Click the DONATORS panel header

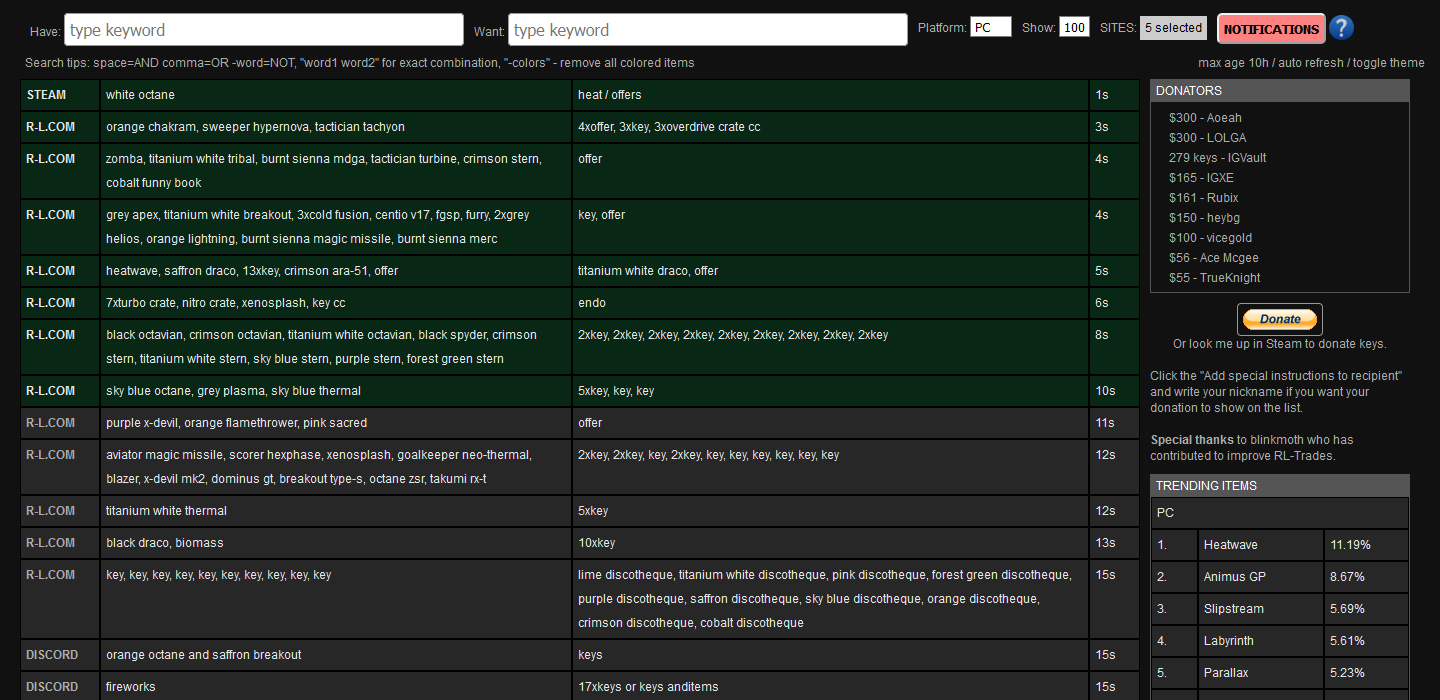coord(1280,91)
